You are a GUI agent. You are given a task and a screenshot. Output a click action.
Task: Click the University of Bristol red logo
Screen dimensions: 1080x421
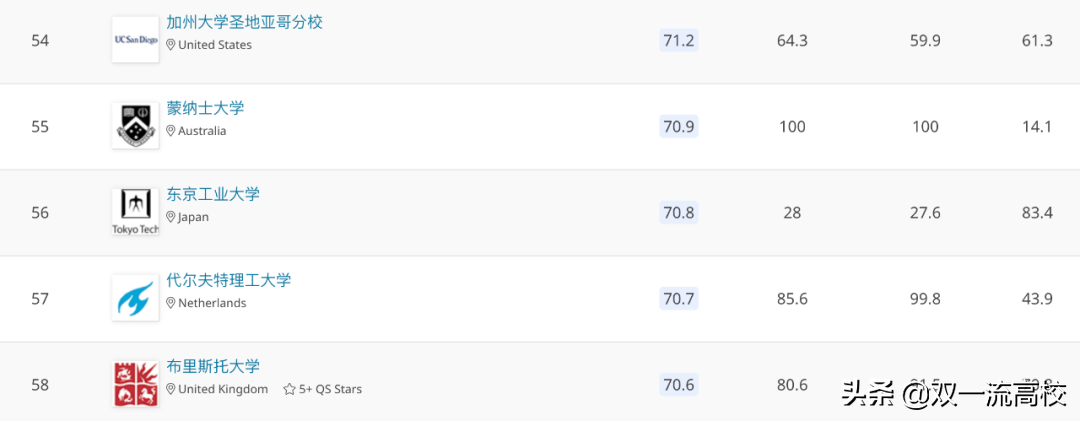[x=135, y=384]
